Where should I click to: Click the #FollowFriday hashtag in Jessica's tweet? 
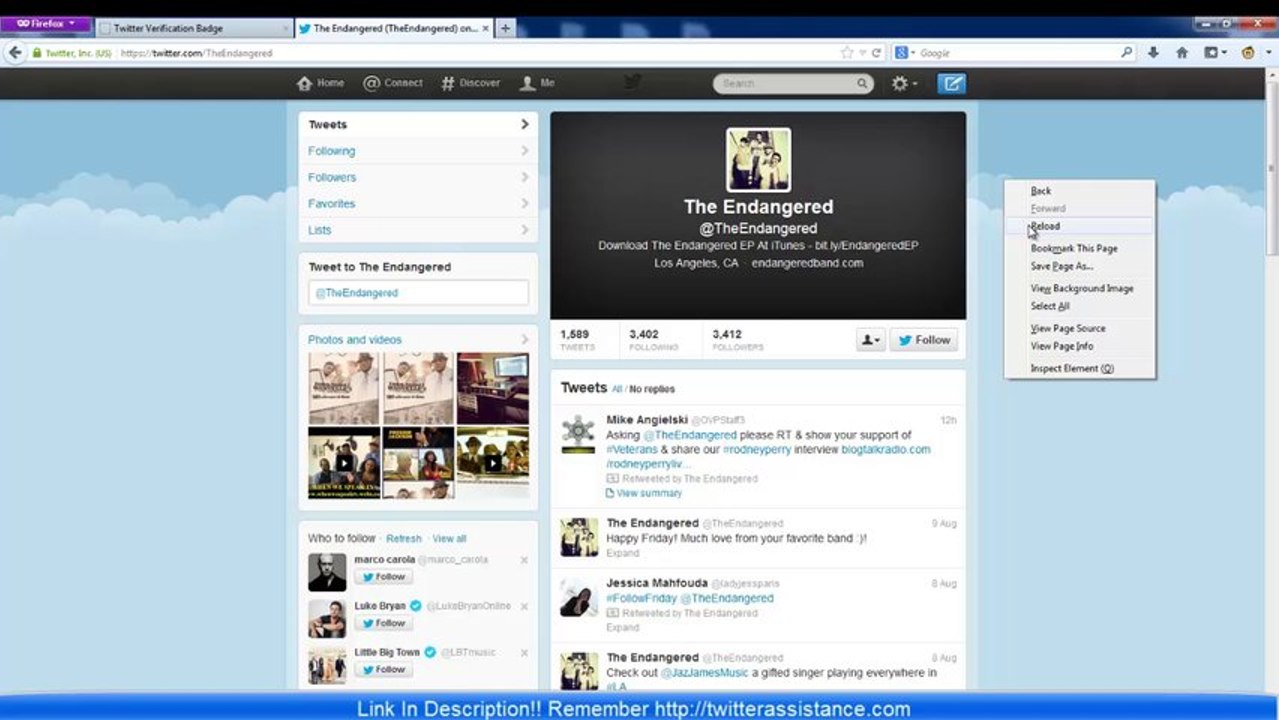pos(641,598)
